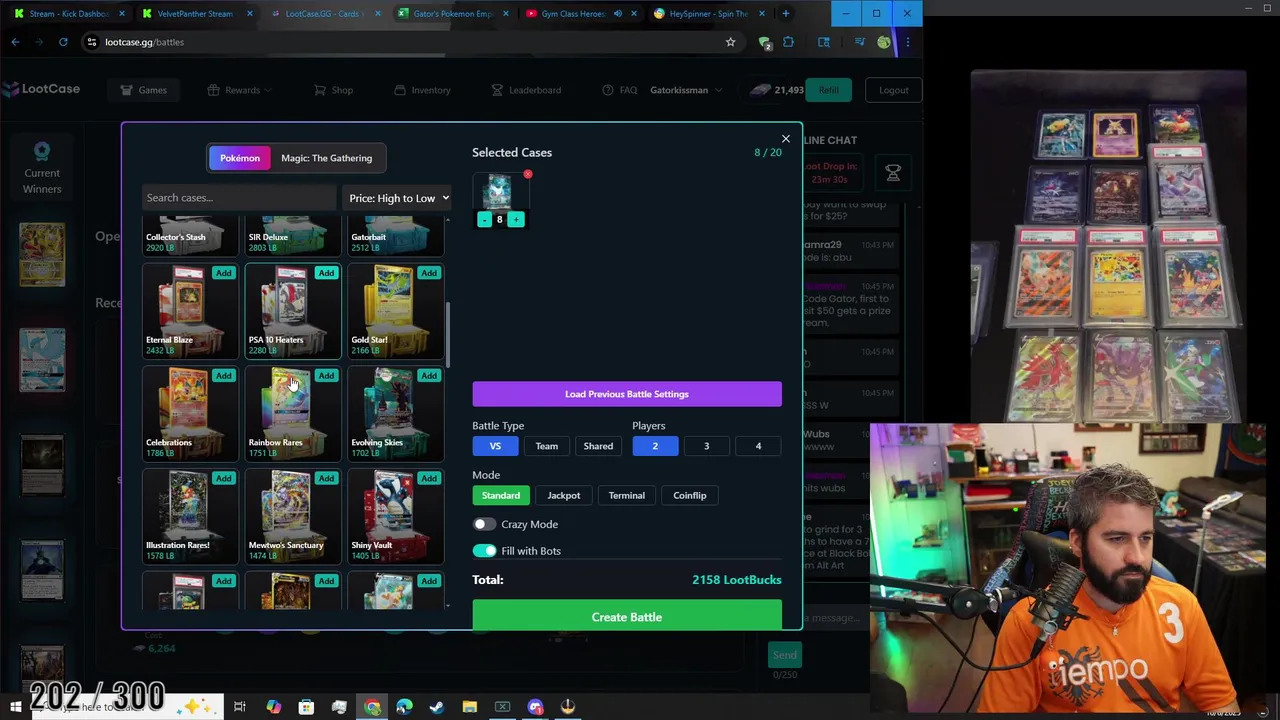The image size is (1280, 720).
Task: Open Chrome extensions puzzle icon
Action: (x=788, y=42)
